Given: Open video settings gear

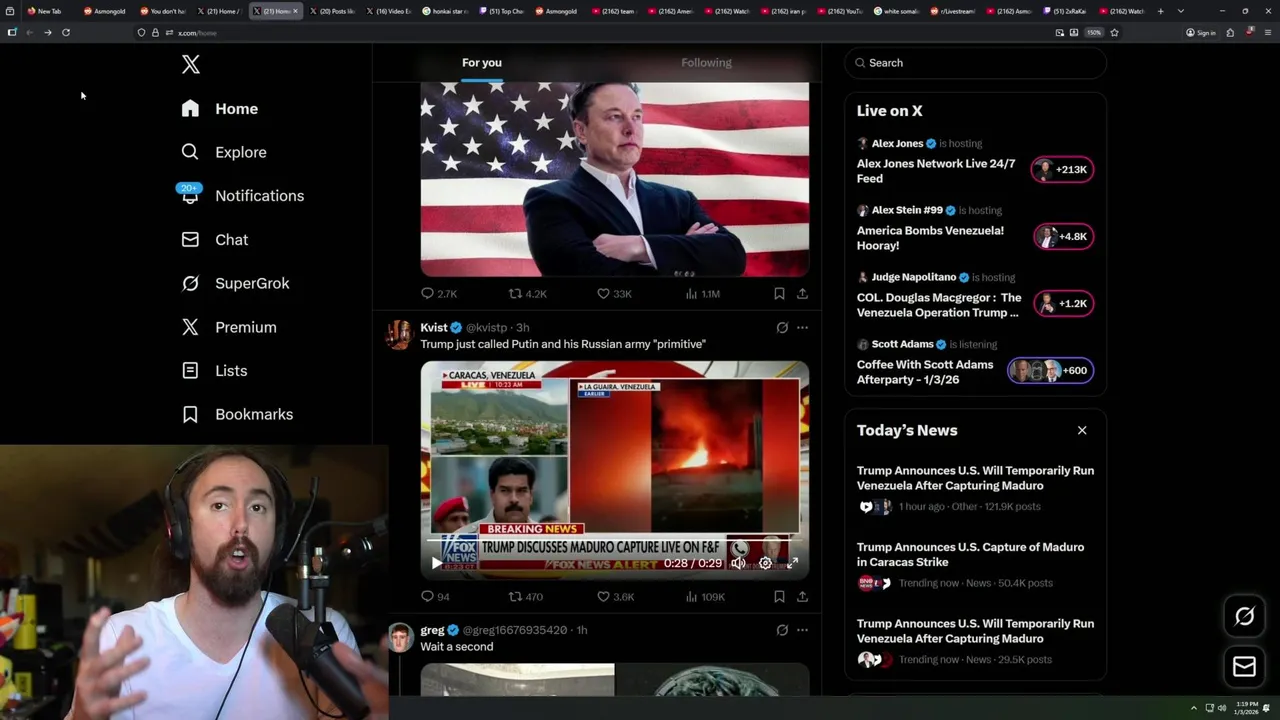Looking at the screenshot, I should (765, 563).
